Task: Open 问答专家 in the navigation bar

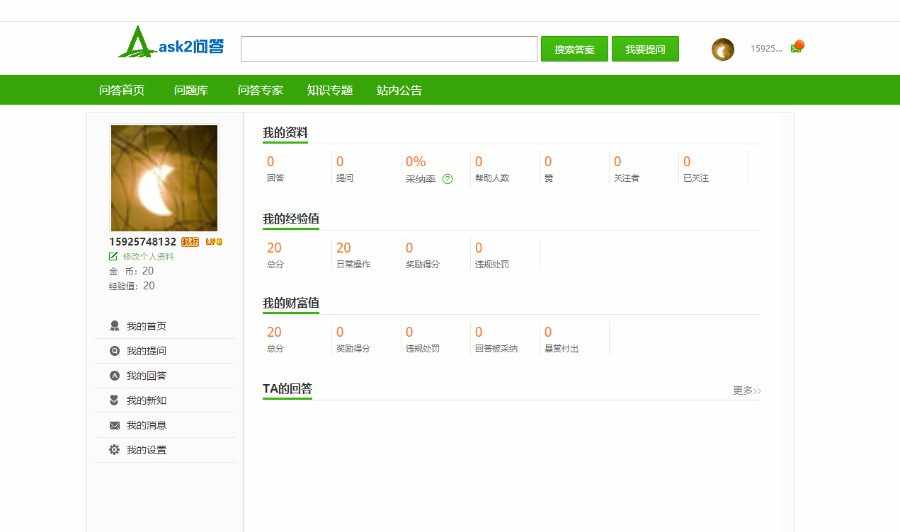Action: (260, 90)
